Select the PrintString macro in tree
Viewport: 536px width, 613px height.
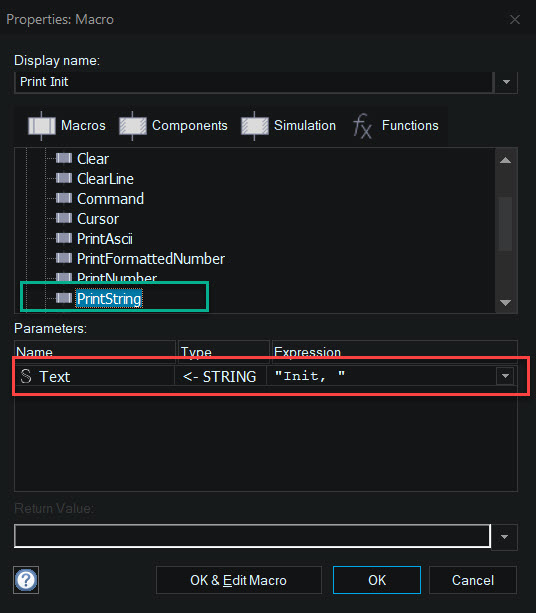[x=109, y=299]
